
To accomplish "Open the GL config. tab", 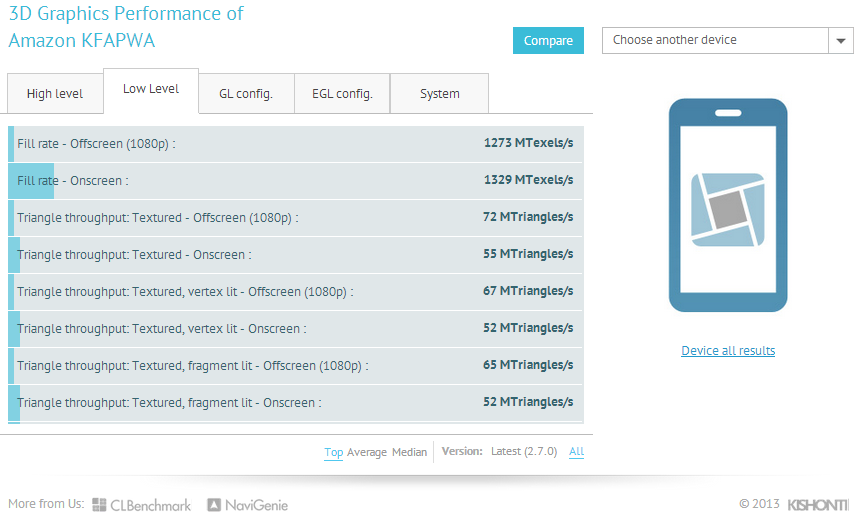I will pos(246,94).
